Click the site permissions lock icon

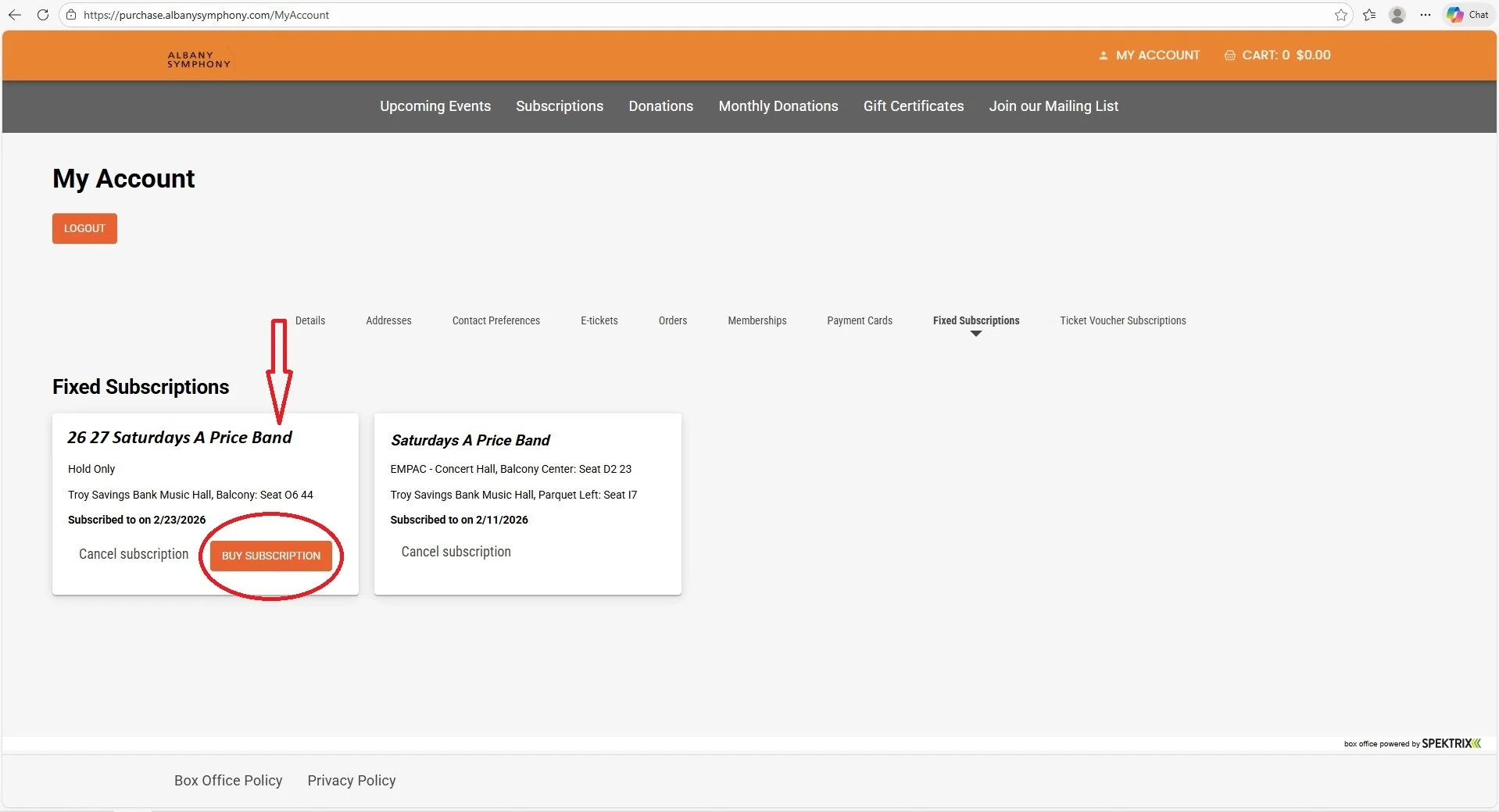70,15
